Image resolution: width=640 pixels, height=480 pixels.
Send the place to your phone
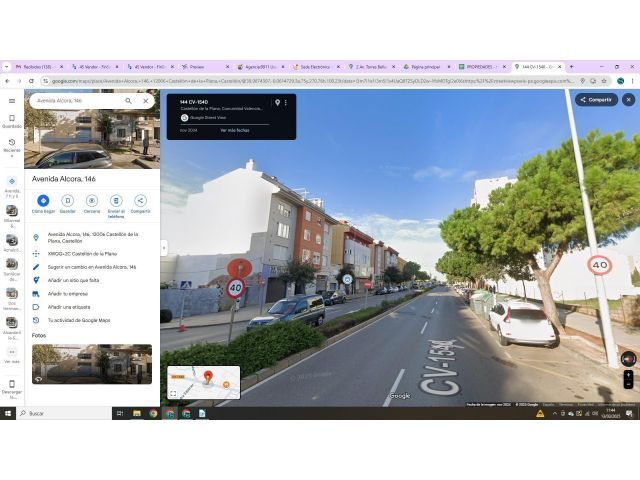[116, 206]
